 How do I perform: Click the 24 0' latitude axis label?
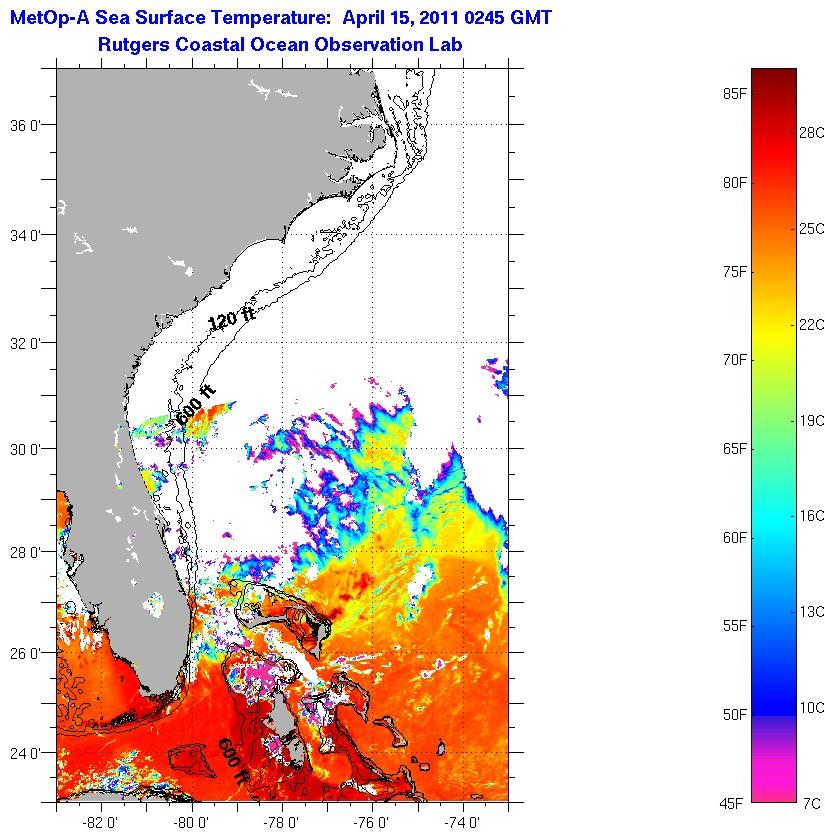click(25, 753)
